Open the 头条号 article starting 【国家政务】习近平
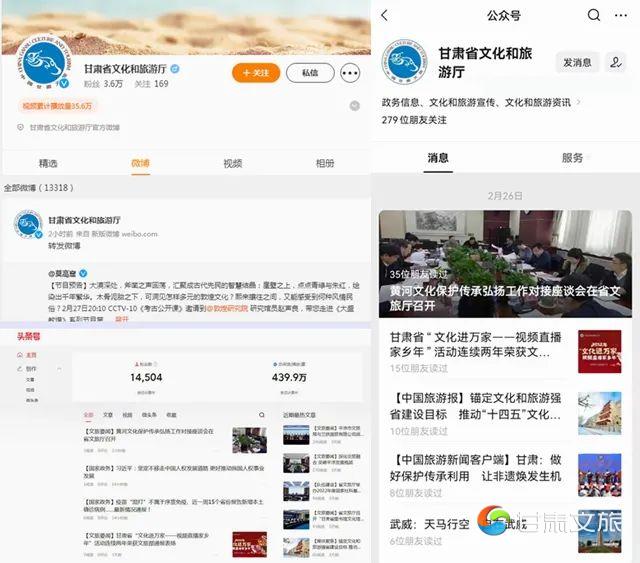 (x=174, y=472)
